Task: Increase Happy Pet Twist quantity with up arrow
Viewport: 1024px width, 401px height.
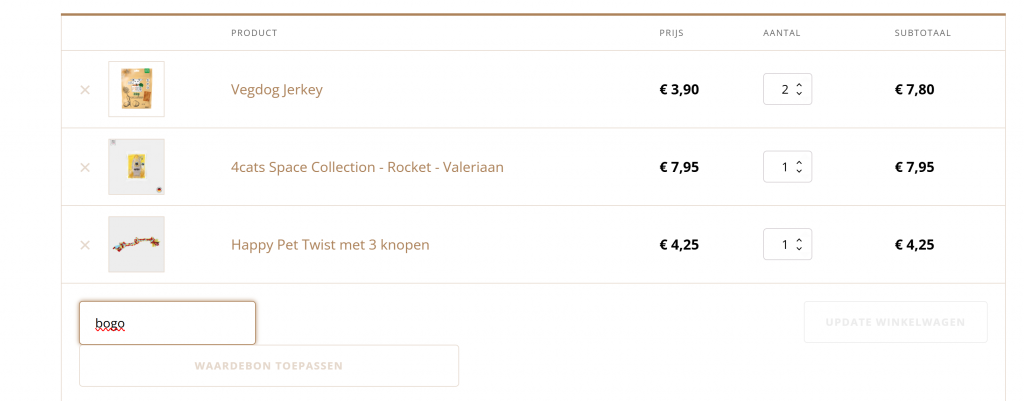Action: tap(799, 240)
